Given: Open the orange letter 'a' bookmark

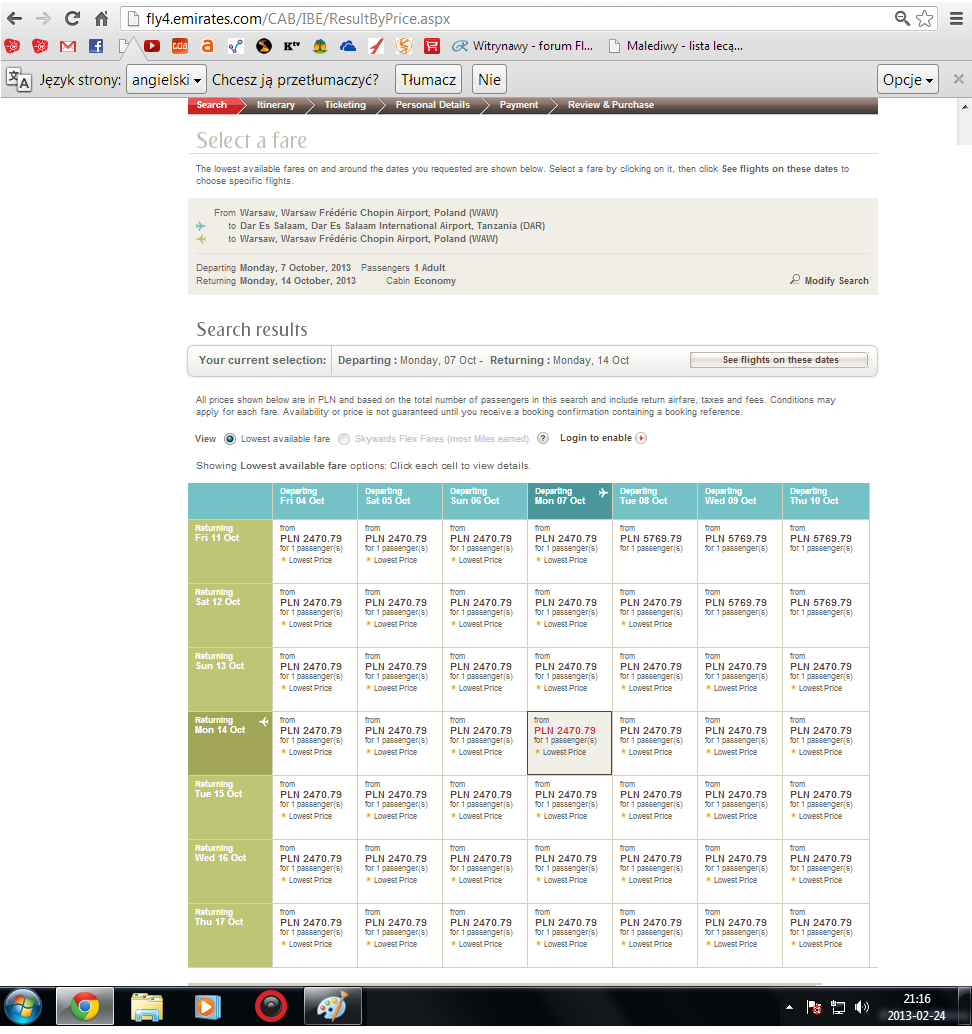Looking at the screenshot, I should pos(207,46).
